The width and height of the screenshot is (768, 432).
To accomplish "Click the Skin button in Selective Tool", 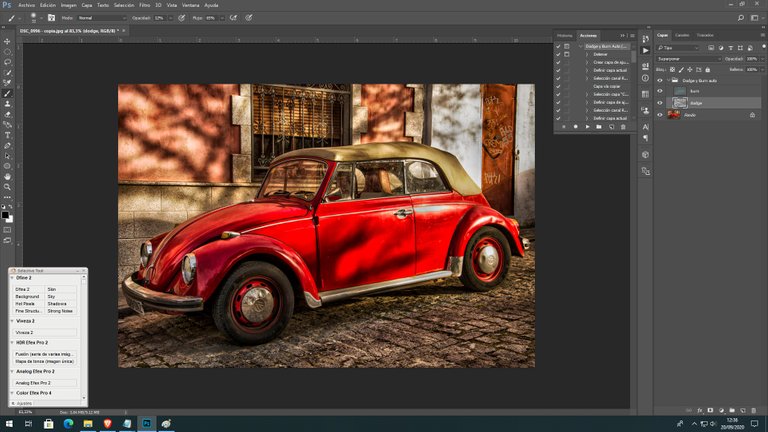I will tap(60, 289).
